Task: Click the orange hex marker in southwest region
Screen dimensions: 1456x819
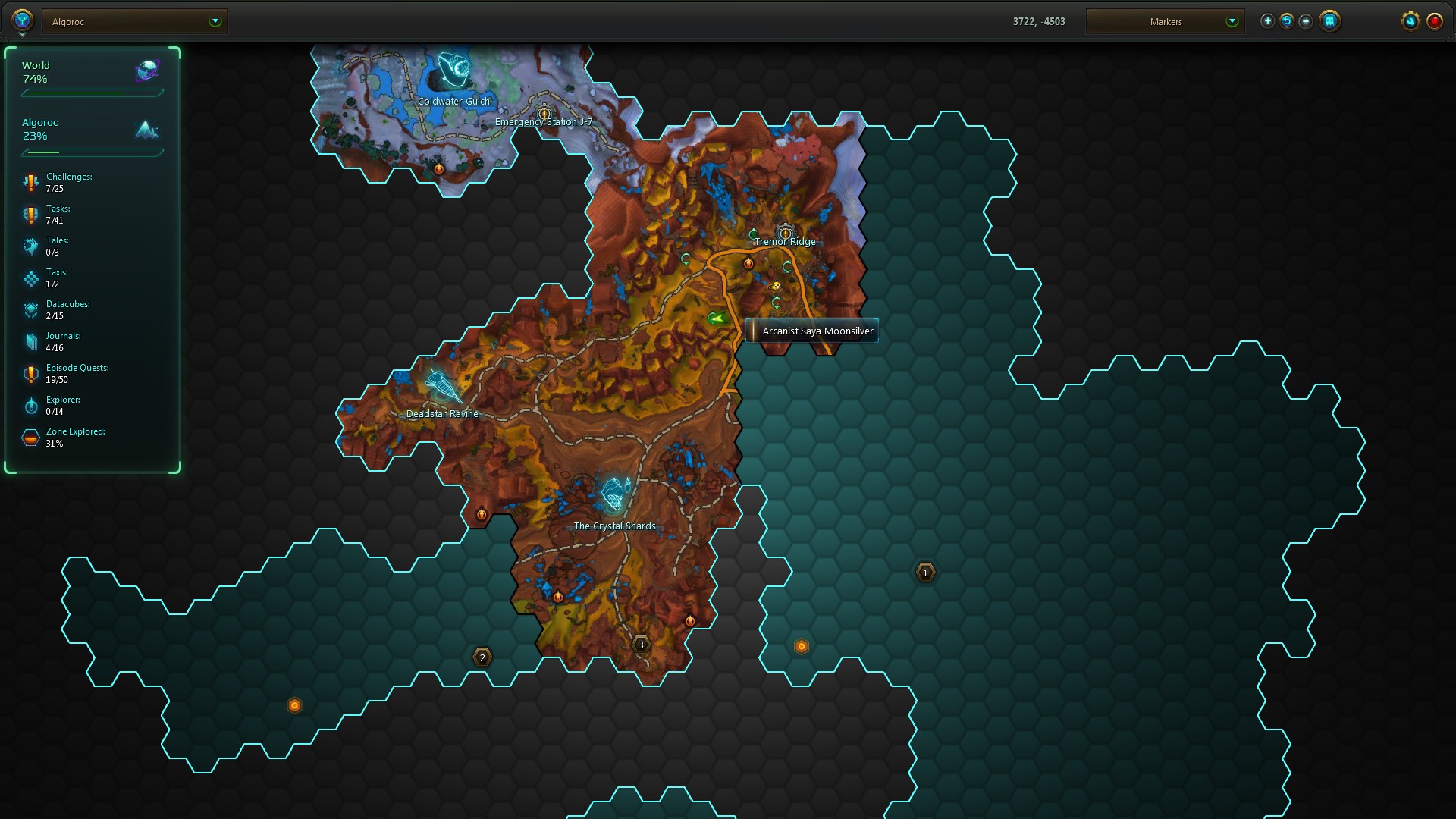Action: 294,706
